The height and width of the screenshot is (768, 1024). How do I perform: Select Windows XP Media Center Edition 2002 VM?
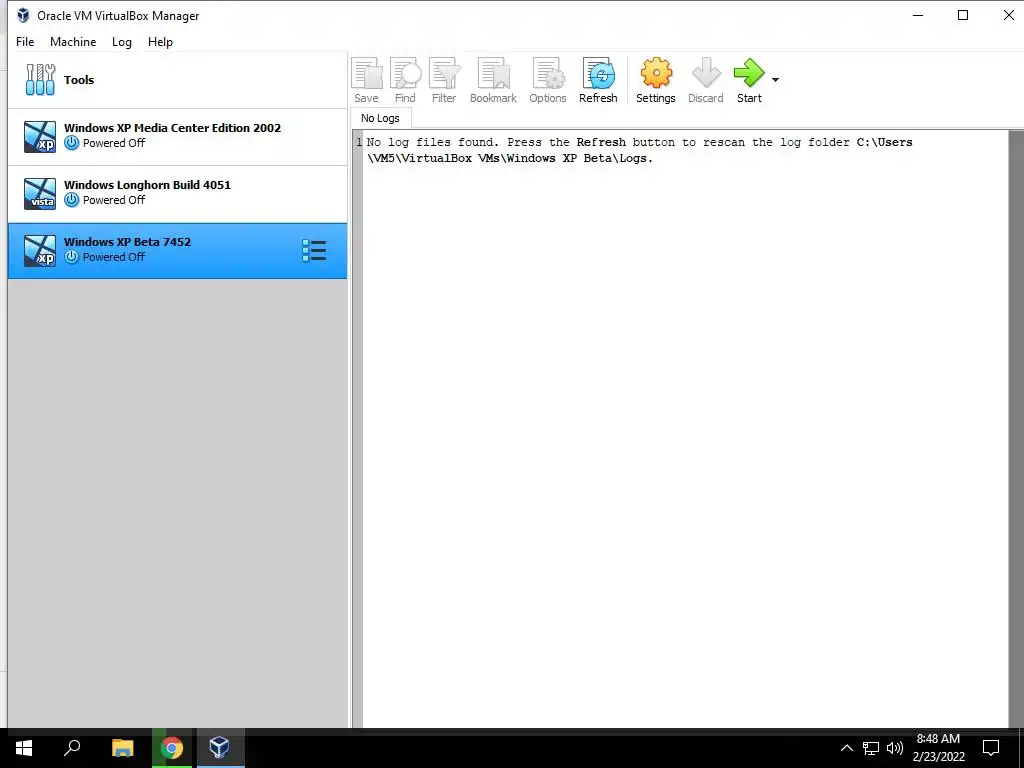coord(178,136)
